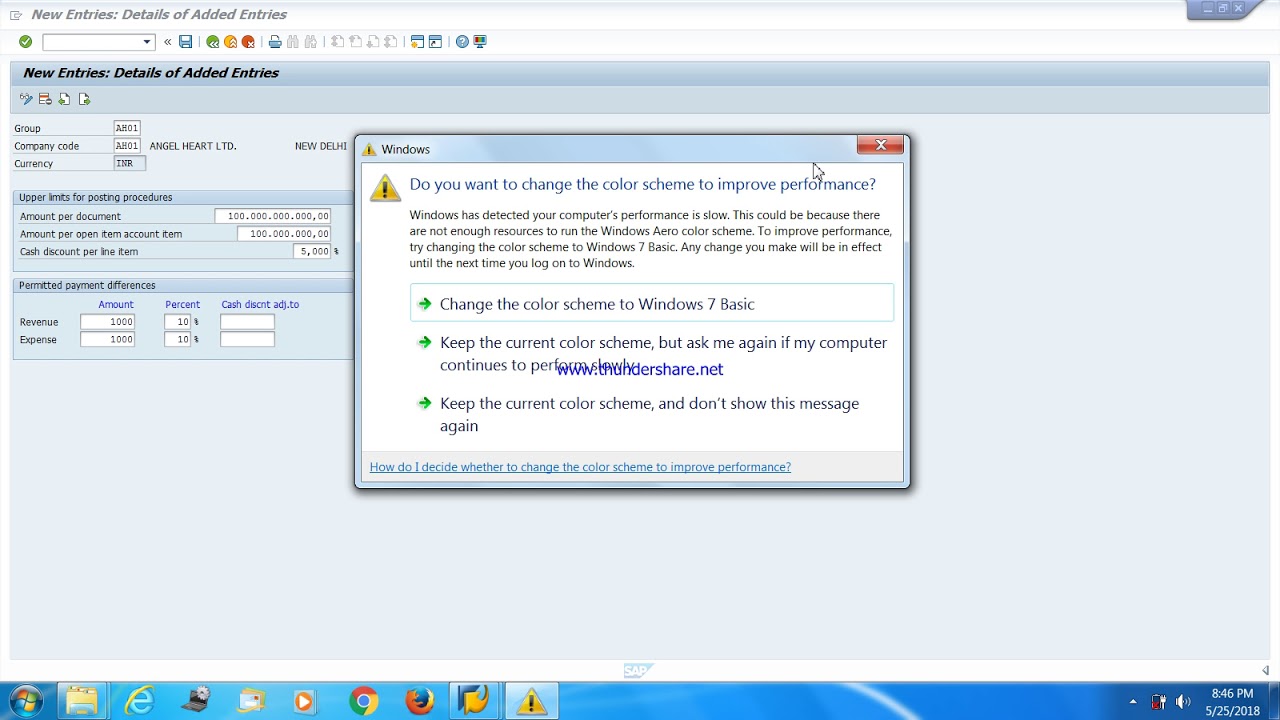Click the Display/Change pencil-glasses icon
1280x720 pixels.
click(26, 99)
